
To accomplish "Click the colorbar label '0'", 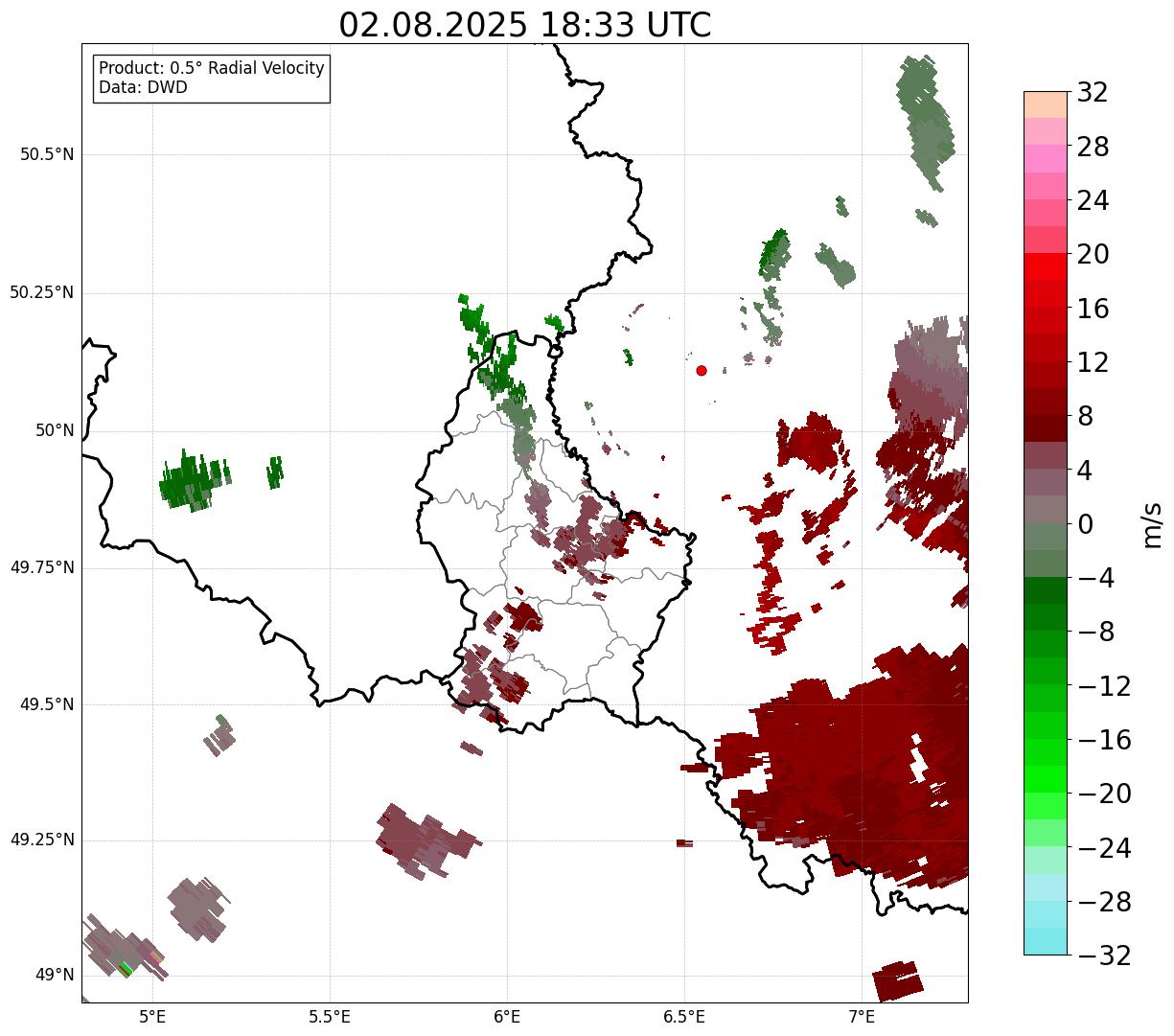I will [1085, 524].
